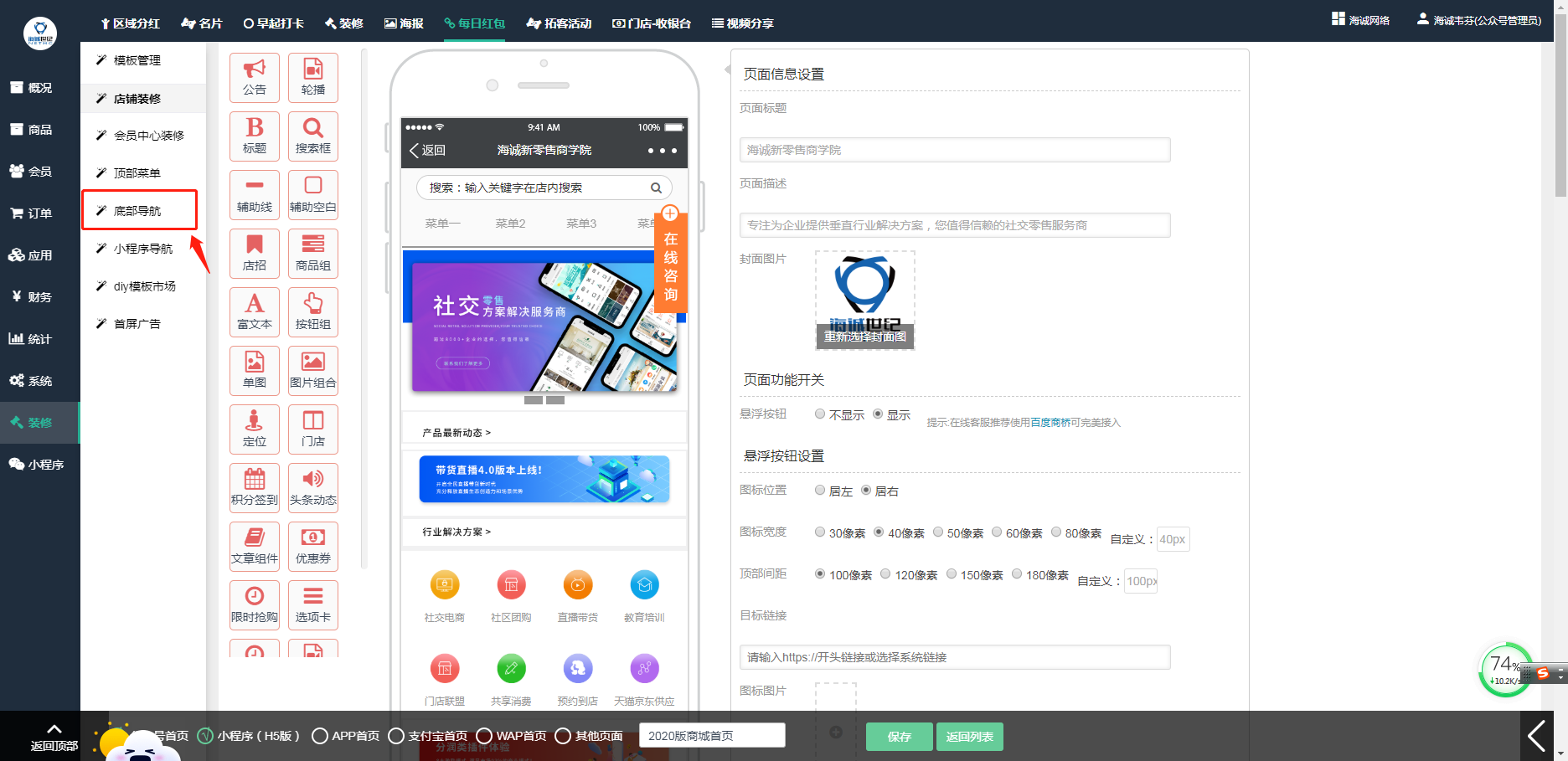Add the 门店 store component
The image size is (1568, 761).
313,429
